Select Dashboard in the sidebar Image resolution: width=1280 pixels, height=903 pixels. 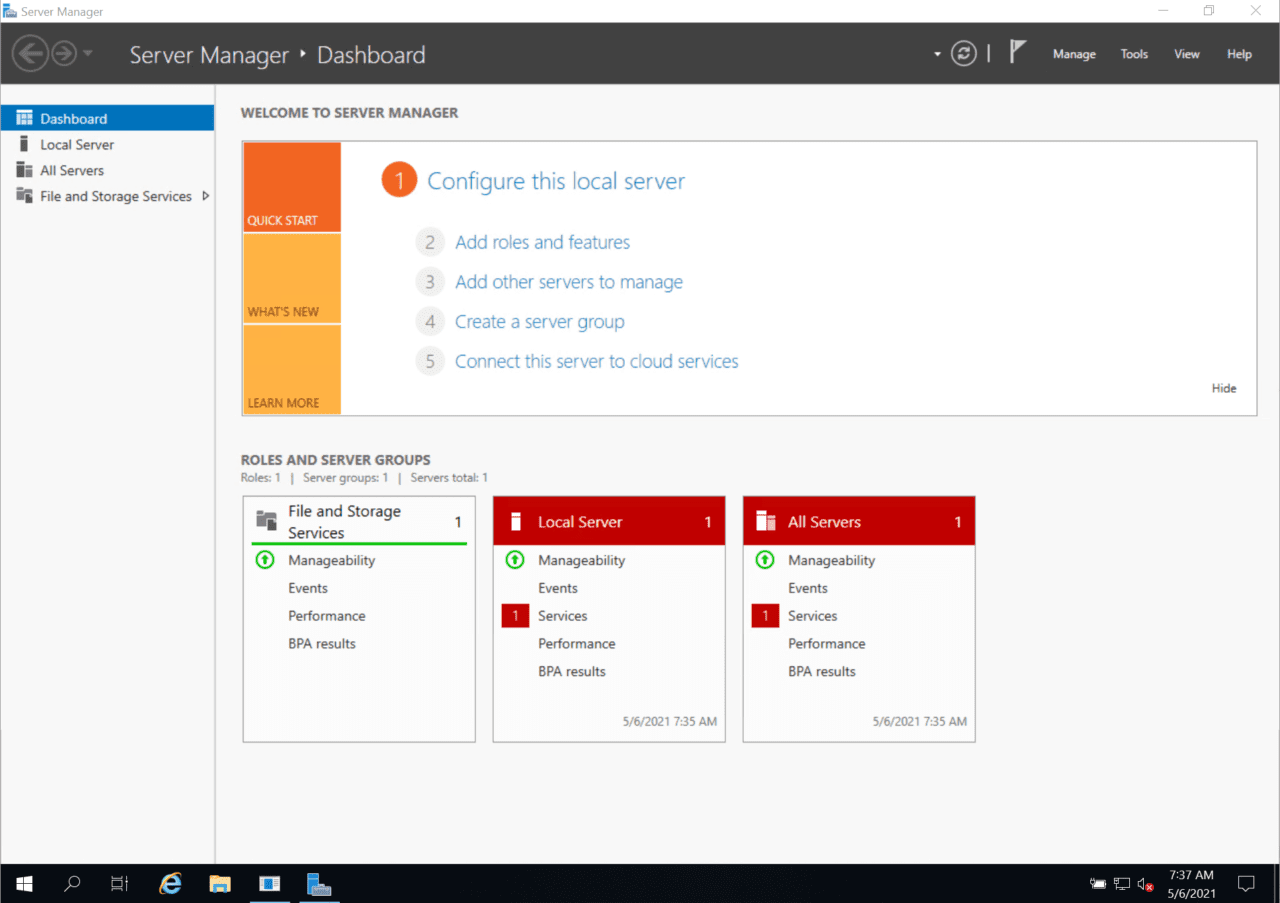click(x=107, y=118)
